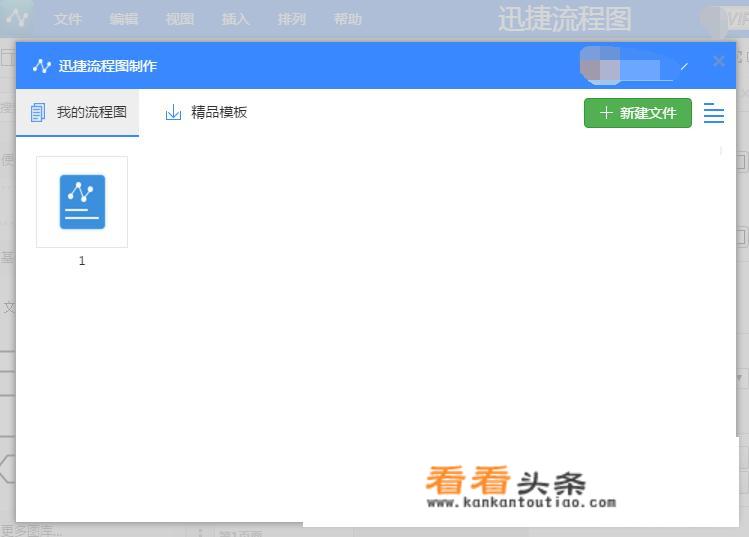Click the edit pencil next to username
This screenshot has width=749, height=537.
[684, 66]
